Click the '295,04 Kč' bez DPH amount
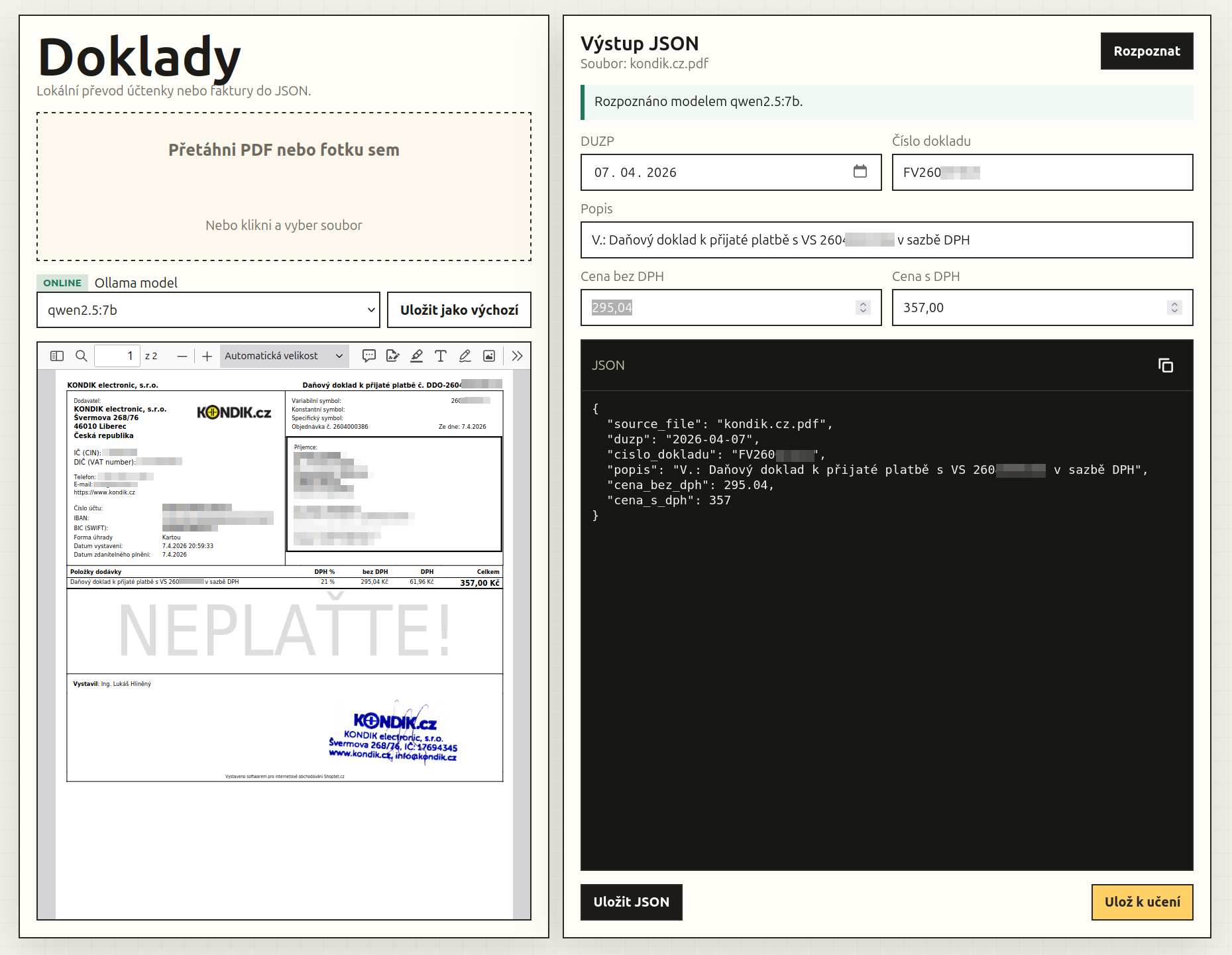The height and width of the screenshot is (955, 1232). point(374,582)
